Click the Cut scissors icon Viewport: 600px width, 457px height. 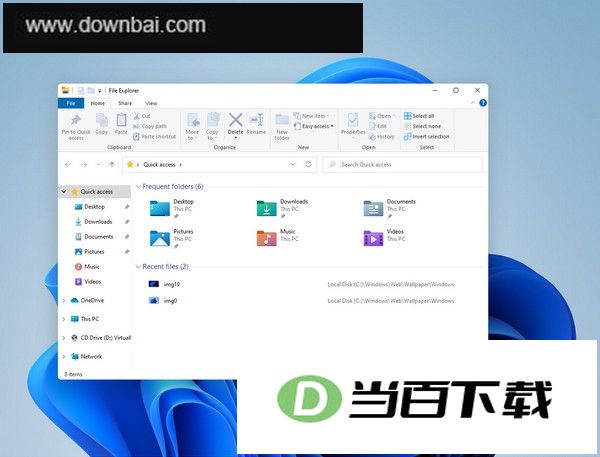coord(137,116)
